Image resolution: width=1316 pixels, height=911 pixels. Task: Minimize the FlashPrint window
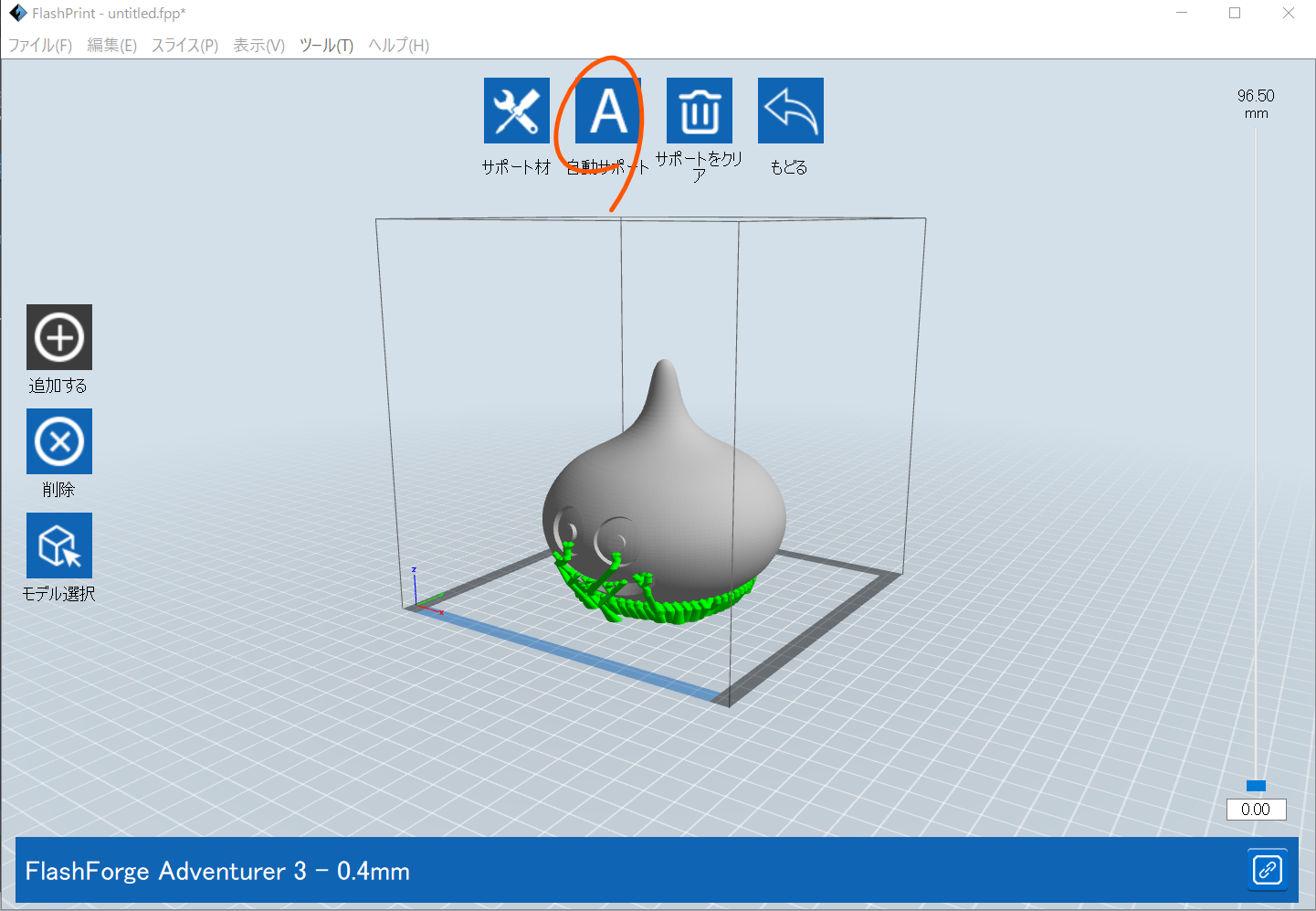(x=1183, y=13)
